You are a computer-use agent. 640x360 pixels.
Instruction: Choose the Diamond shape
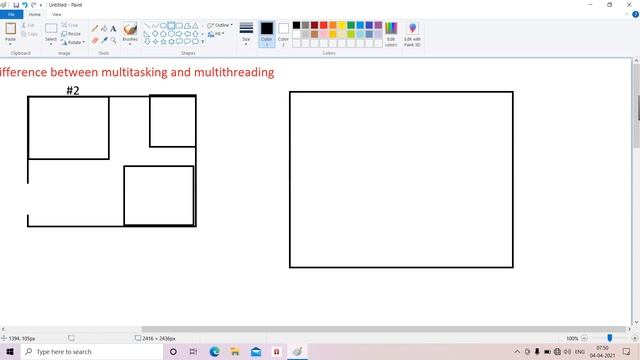coord(155,33)
